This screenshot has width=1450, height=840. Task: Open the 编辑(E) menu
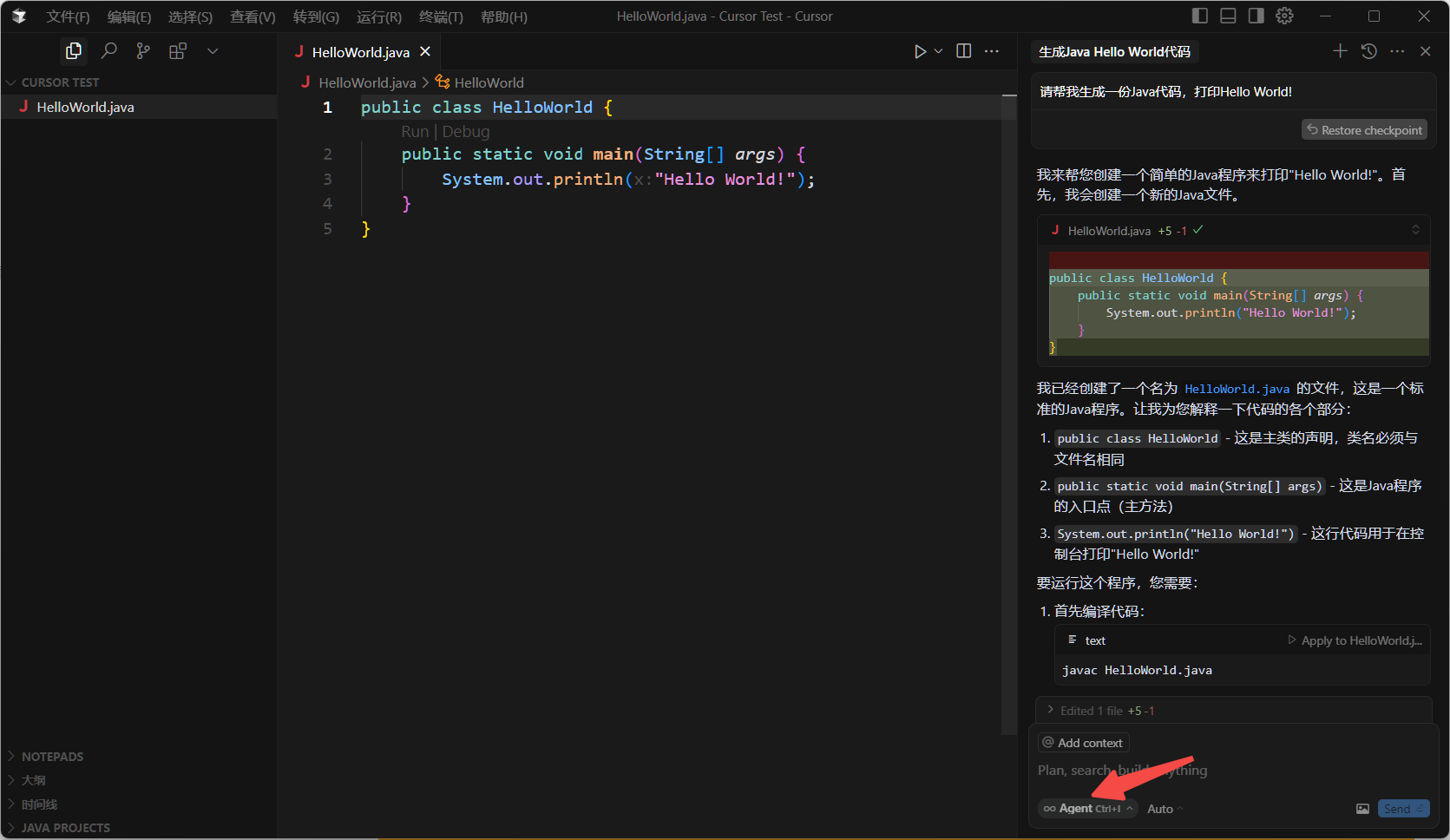click(129, 16)
